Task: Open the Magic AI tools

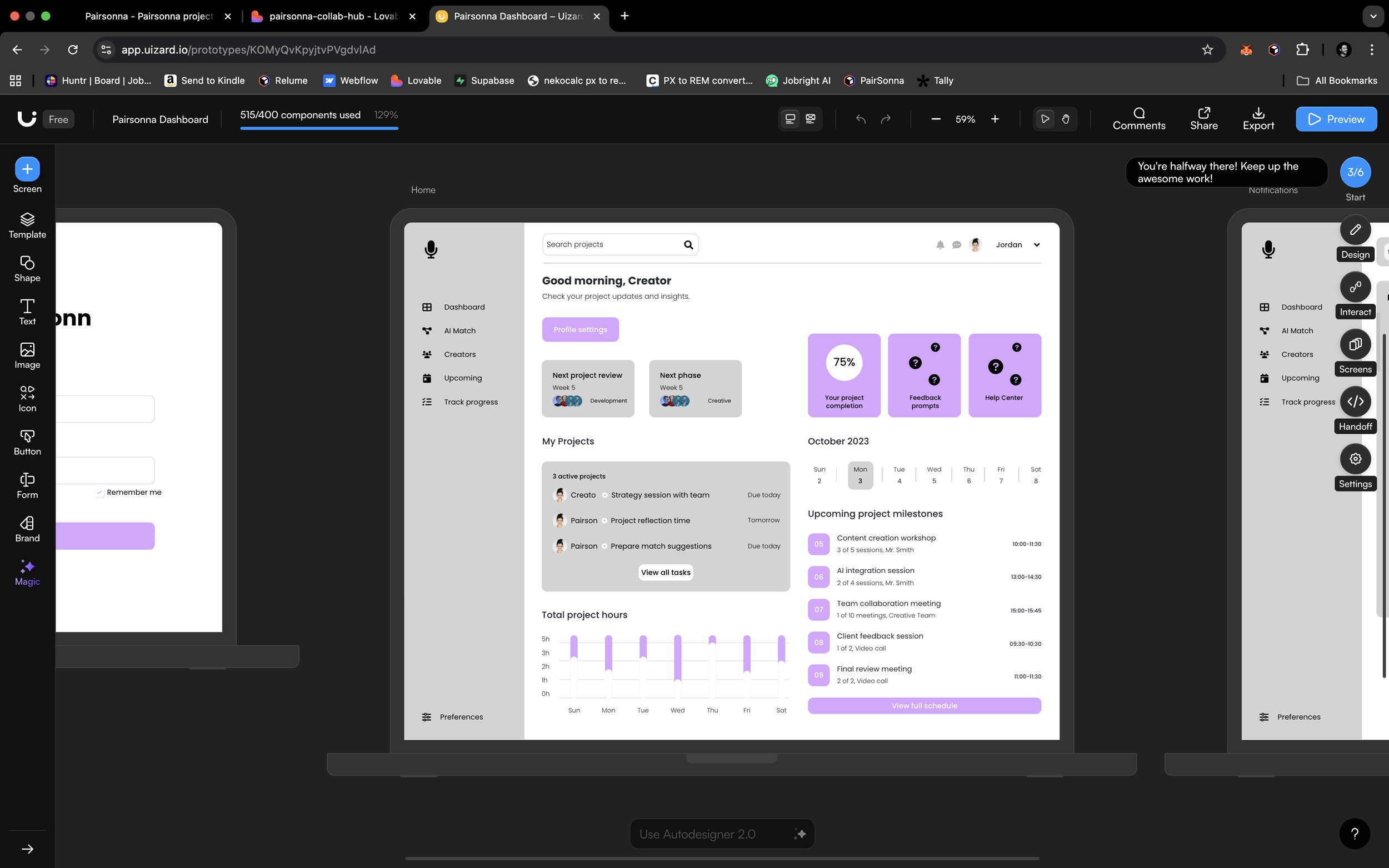Action: (x=27, y=573)
